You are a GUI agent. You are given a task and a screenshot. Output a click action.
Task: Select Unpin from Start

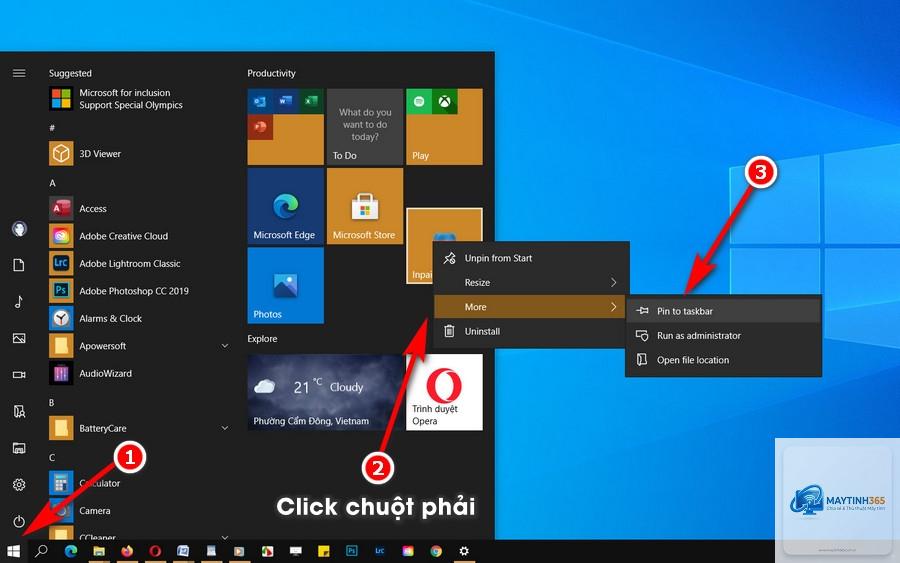point(531,258)
